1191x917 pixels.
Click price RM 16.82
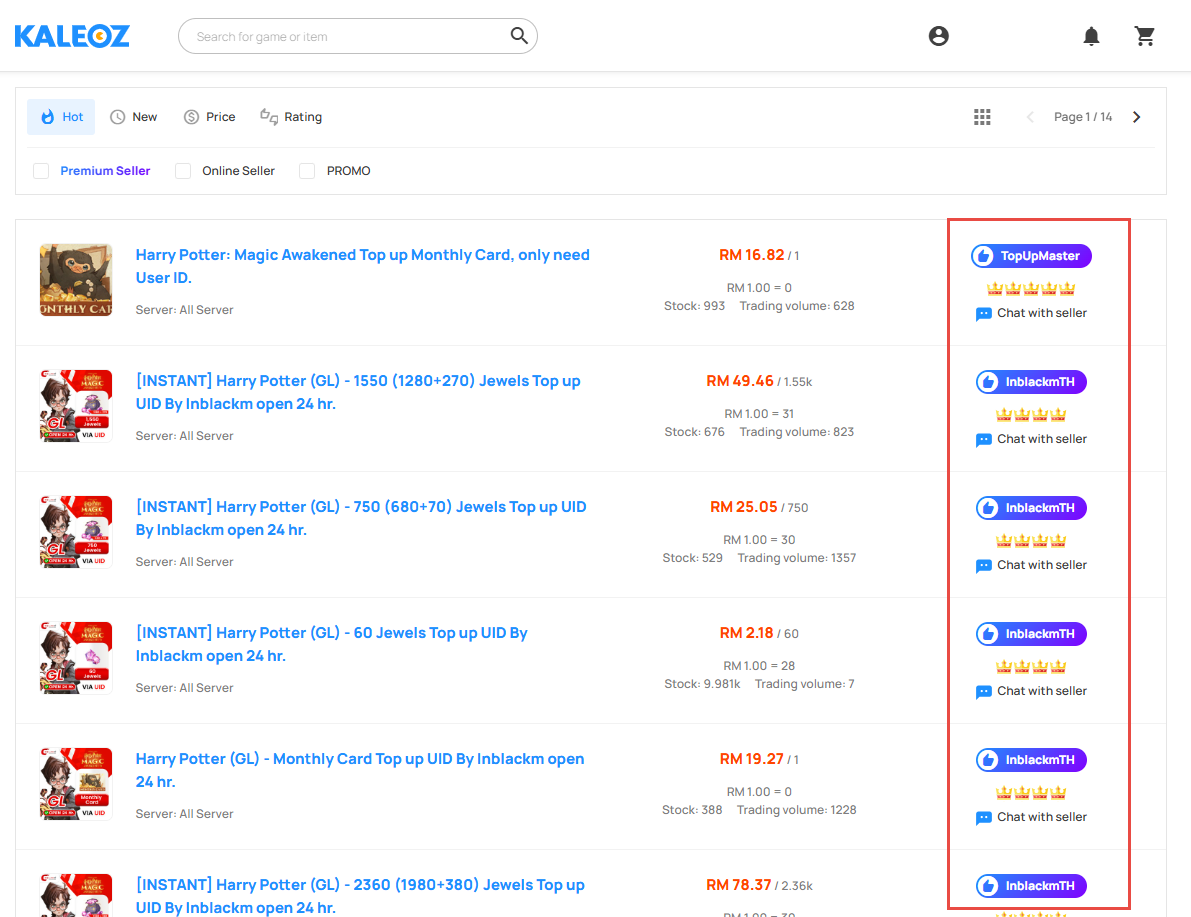tap(751, 255)
